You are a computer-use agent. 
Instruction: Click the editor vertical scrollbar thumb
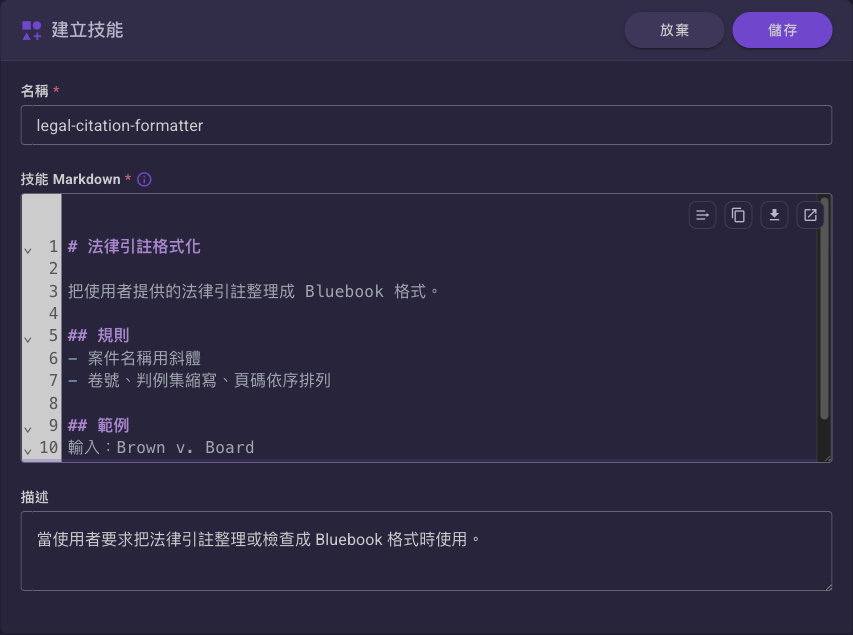(824, 309)
